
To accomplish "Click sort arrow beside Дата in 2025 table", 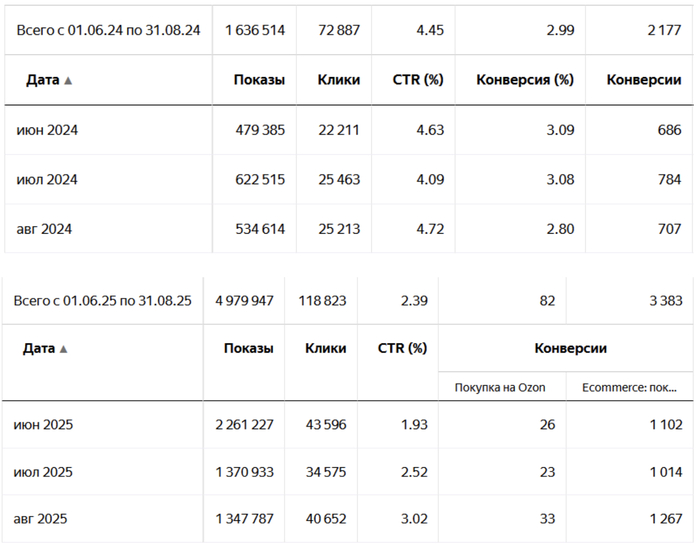I will click(64, 349).
